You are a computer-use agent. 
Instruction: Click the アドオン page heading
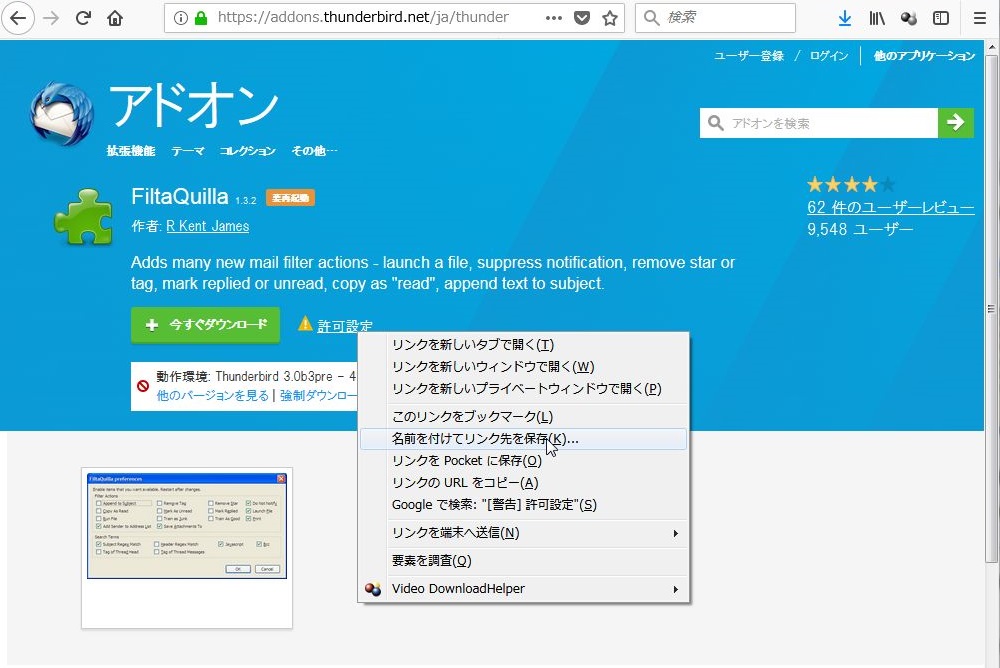(x=194, y=105)
